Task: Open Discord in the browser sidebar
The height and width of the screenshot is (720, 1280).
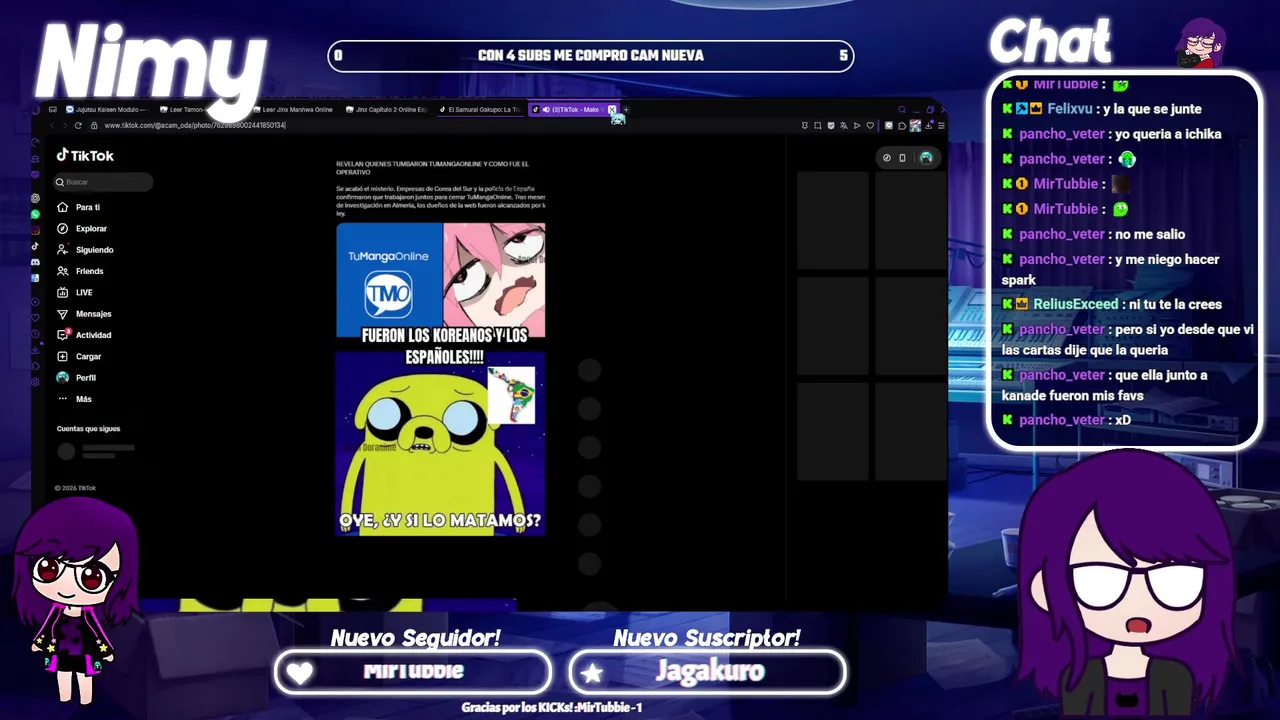Action: pos(35,262)
